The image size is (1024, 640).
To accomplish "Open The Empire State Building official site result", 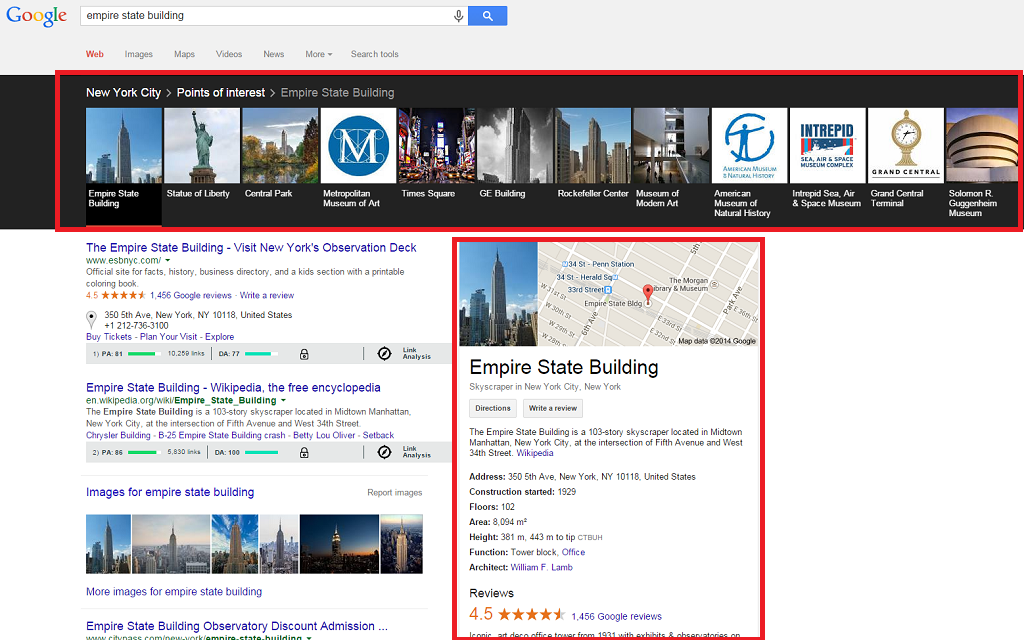I will coord(251,248).
